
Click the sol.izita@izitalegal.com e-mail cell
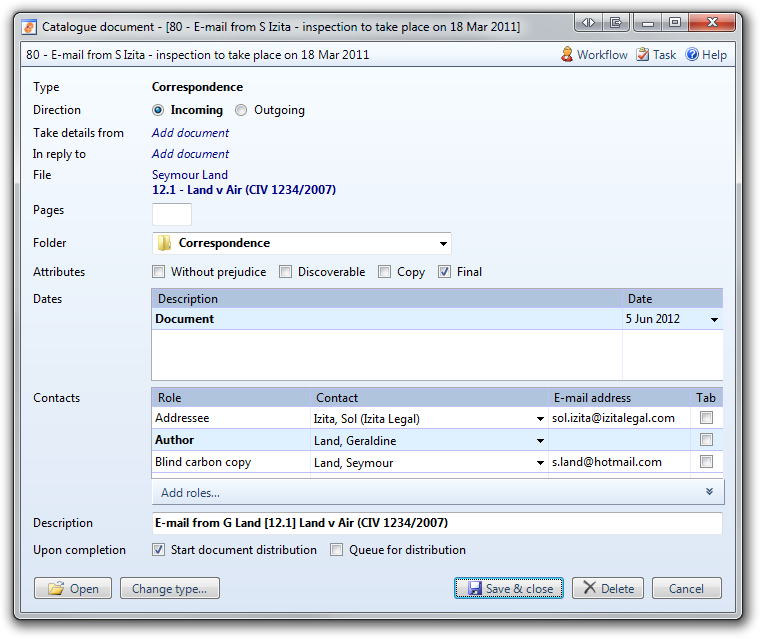[x=619, y=418]
